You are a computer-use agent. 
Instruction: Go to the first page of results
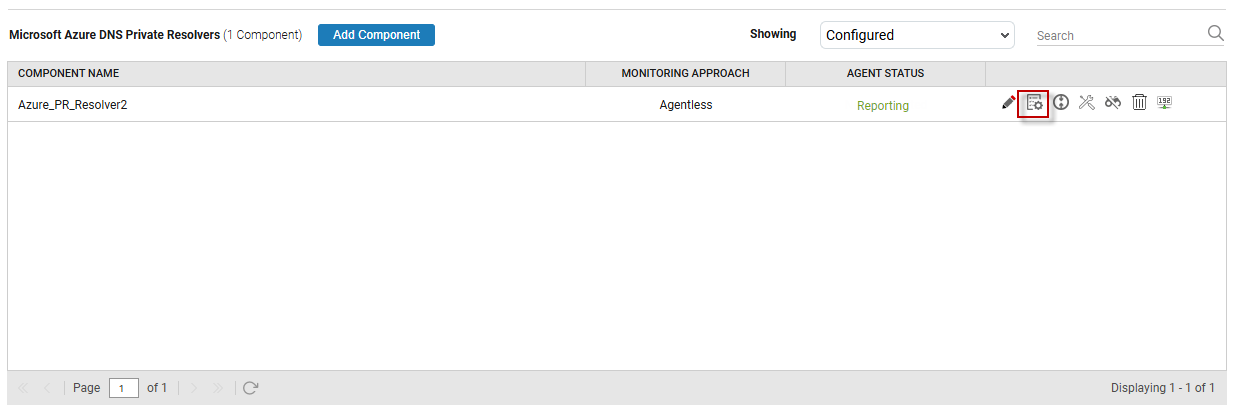point(24,388)
